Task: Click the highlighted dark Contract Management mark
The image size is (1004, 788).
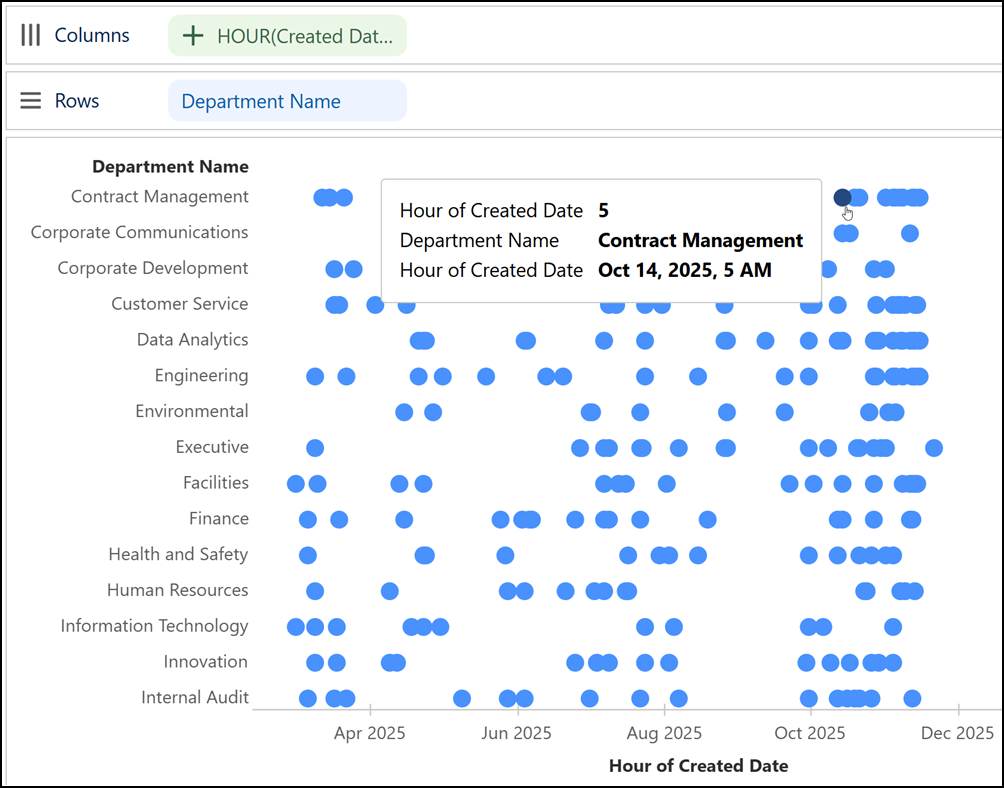Action: [842, 198]
